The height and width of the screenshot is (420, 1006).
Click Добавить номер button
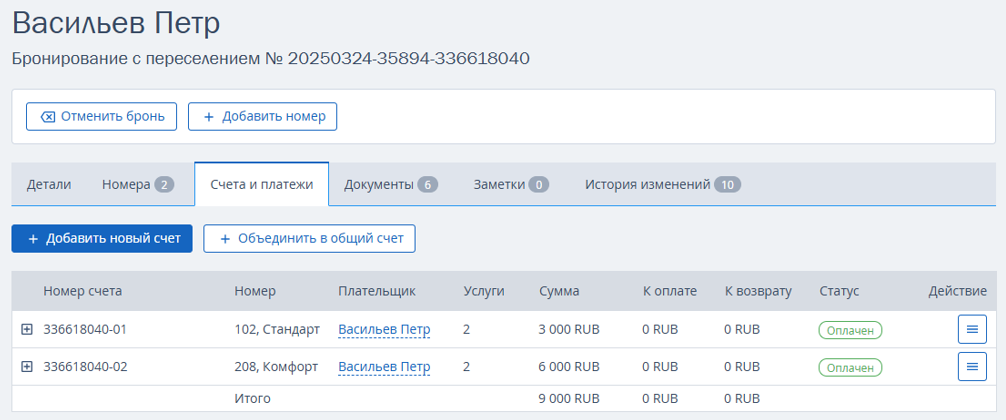point(262,117)
